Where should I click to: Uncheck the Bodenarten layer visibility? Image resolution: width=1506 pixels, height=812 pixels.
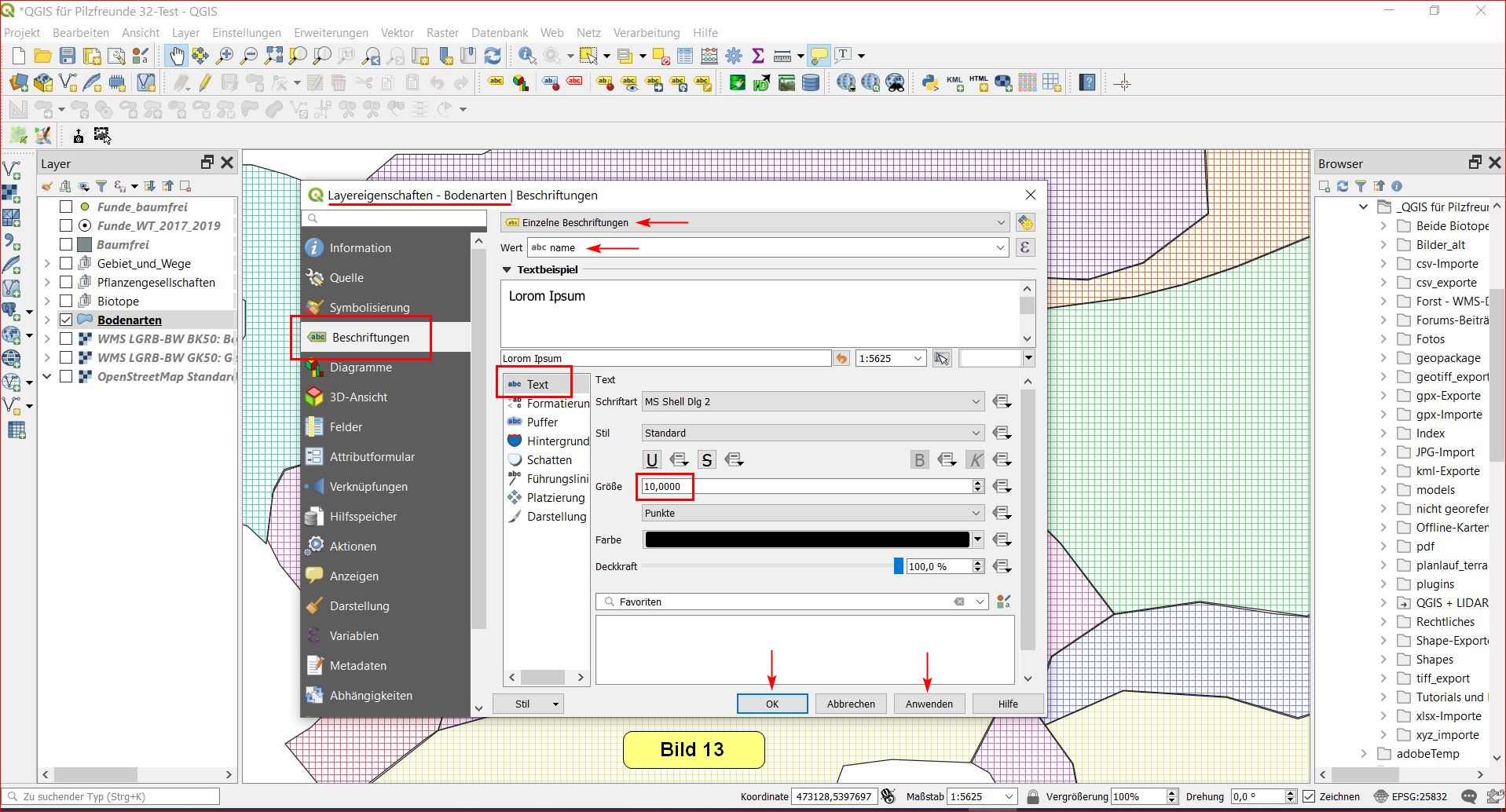66,320
